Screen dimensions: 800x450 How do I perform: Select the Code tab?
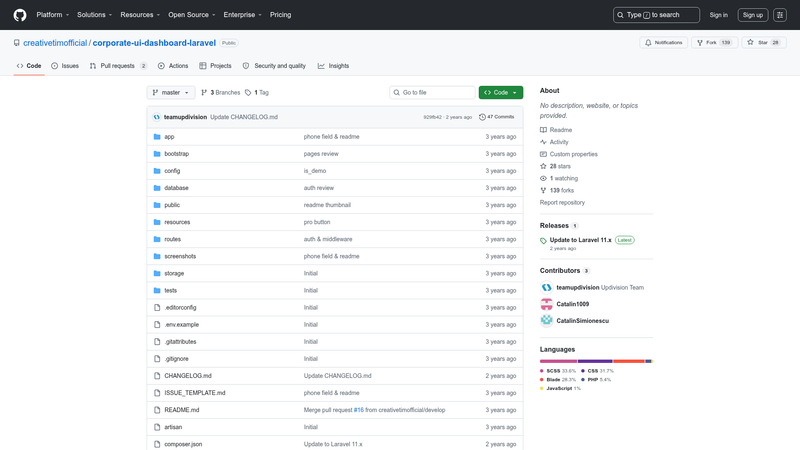[29, 66]
